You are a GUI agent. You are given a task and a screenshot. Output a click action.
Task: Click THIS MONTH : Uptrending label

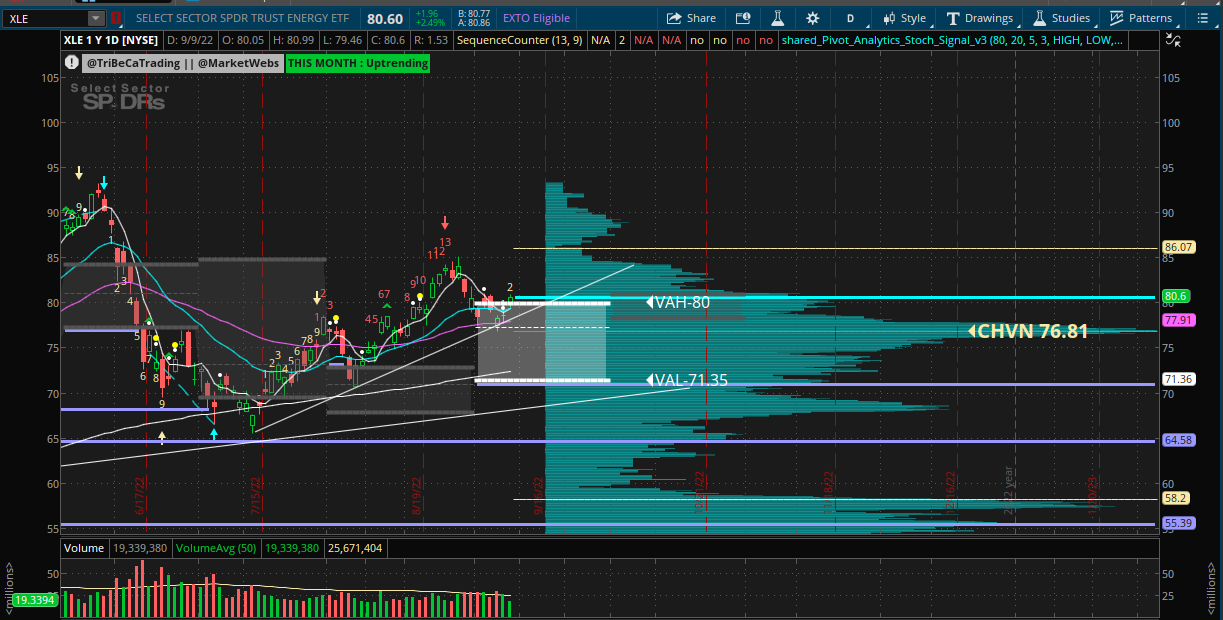pyautogui.click(x=358, y=62)
